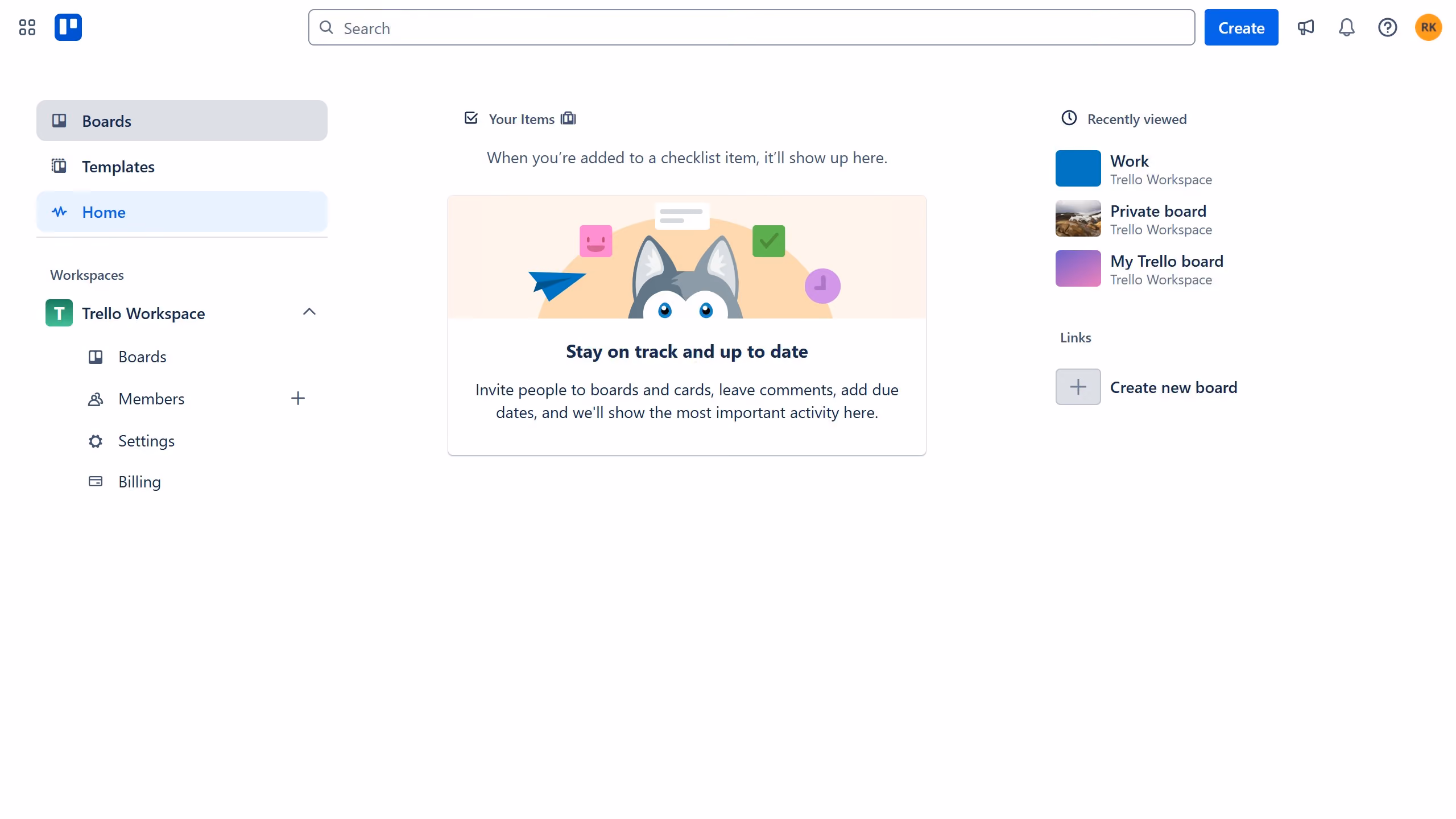Image resolution: width=1456 pixels, height=819 pixels.
Task: Open the Boards tab in the sidebar
Action: [x=182, y=121]
